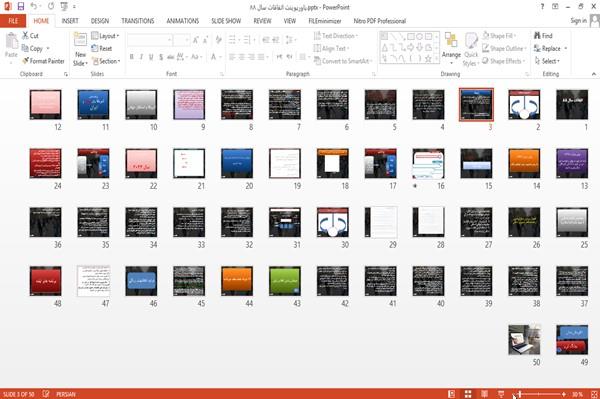Toggle Underline formatting
Screen dimensions: 600x399
pos(151,57)
